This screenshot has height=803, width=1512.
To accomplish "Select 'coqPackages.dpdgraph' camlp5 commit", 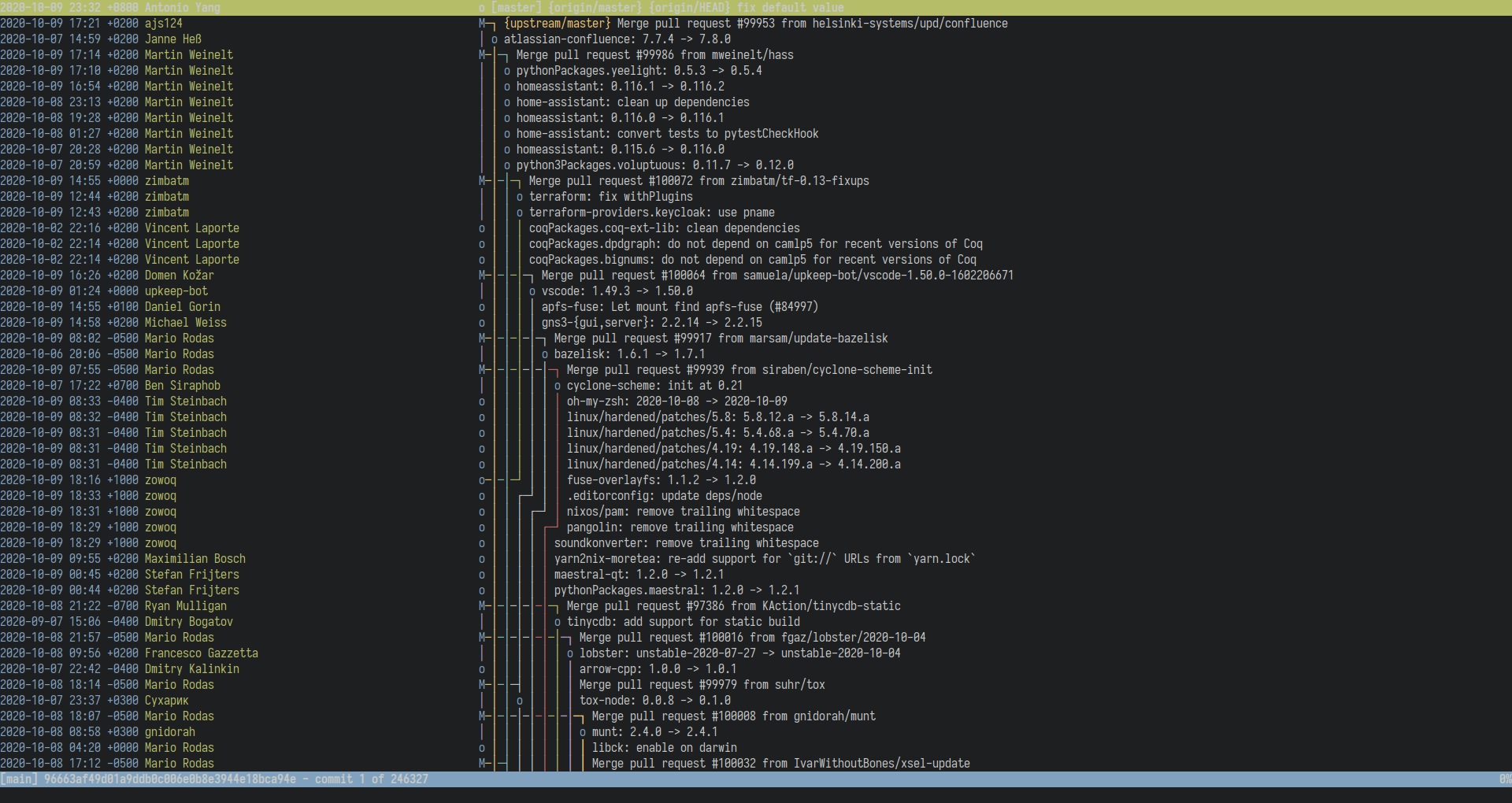I will point(756,244).
